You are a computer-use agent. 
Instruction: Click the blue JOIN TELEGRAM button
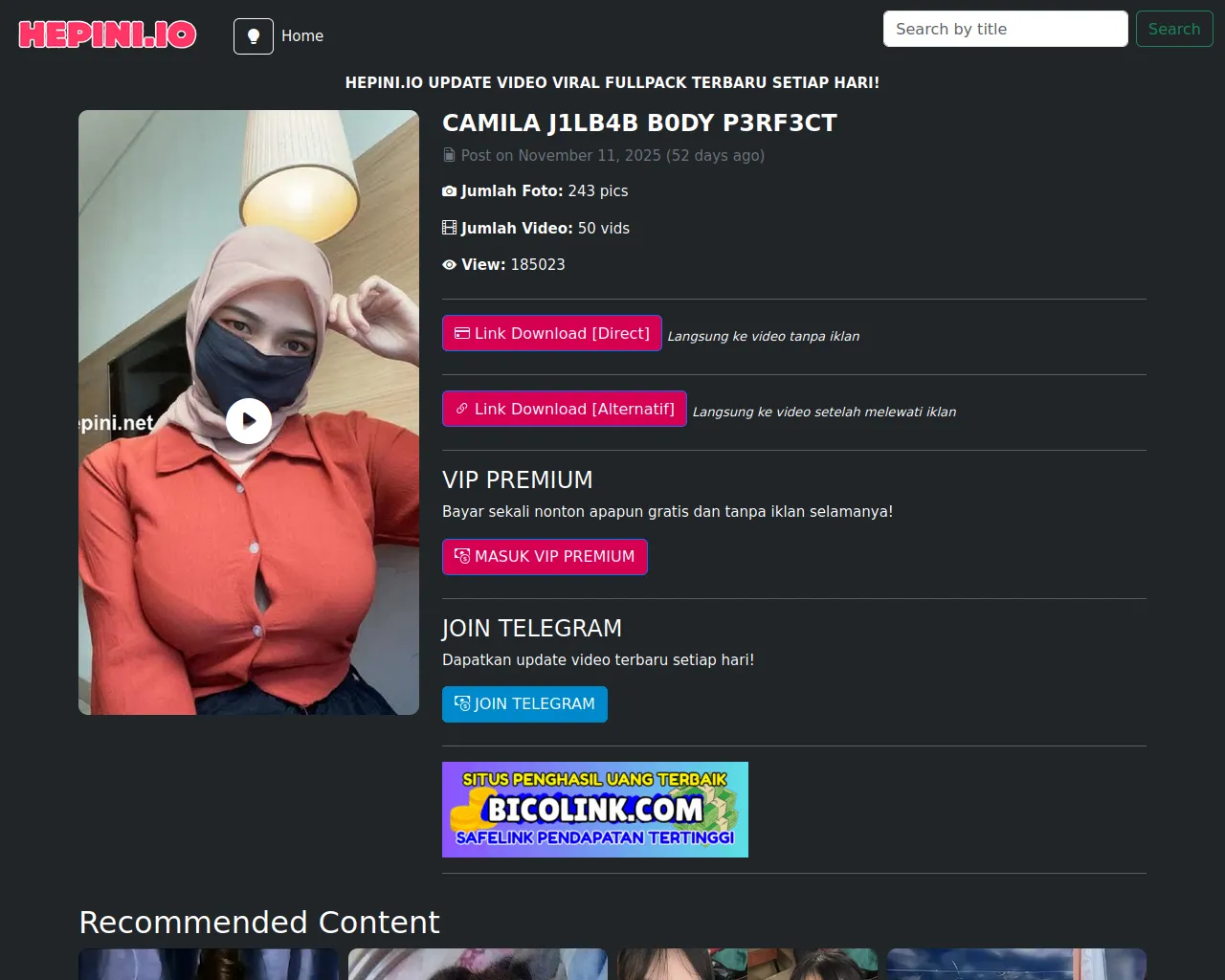[524, 704]
